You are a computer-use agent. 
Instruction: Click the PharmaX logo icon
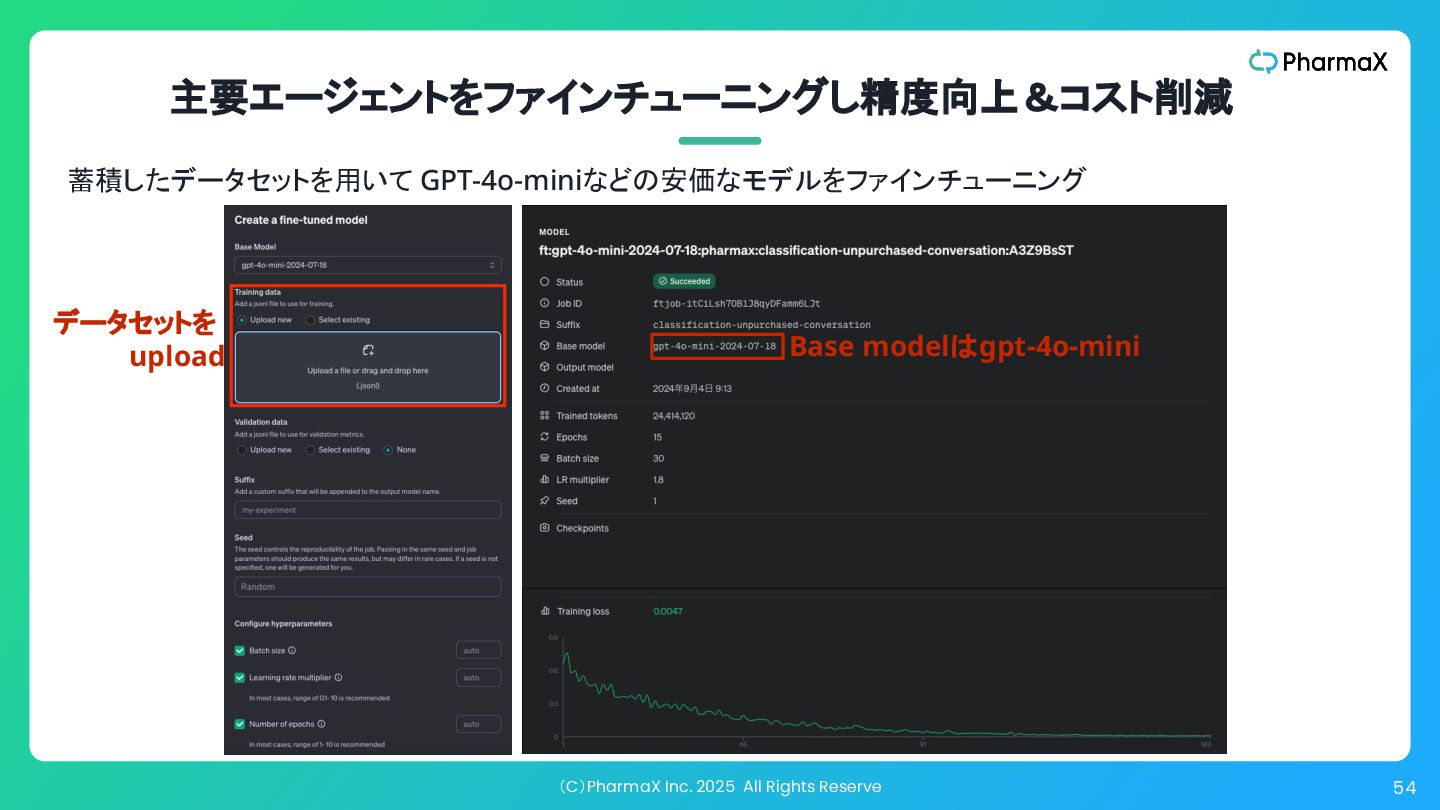pyautogui.click(x=1263, y=62)
